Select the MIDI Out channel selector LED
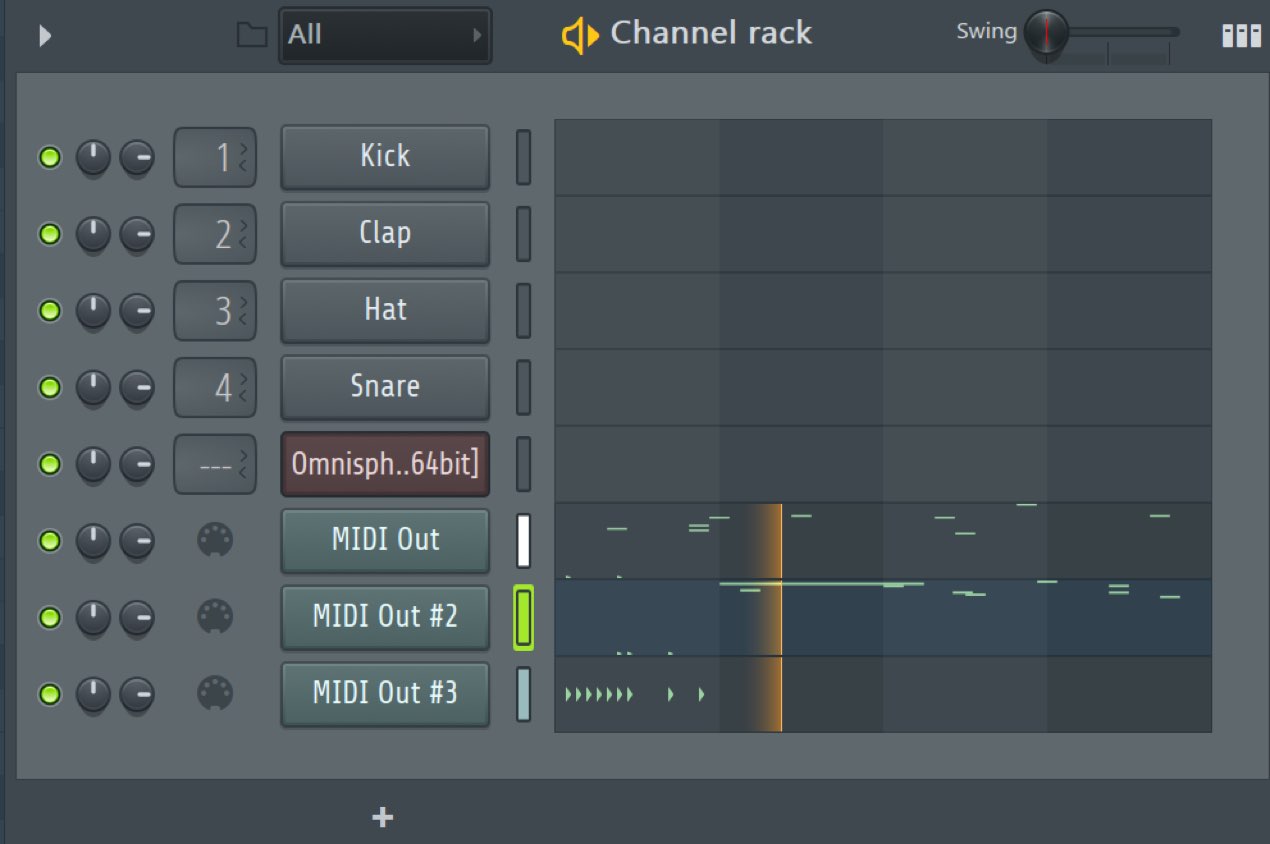Screen dimensions: 1270x844 coord(523,541)
